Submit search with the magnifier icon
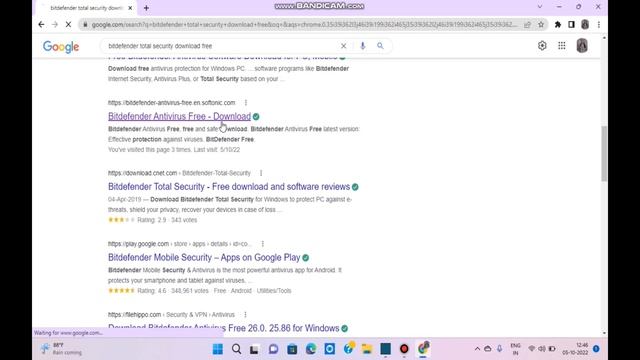 pos(380,46)
